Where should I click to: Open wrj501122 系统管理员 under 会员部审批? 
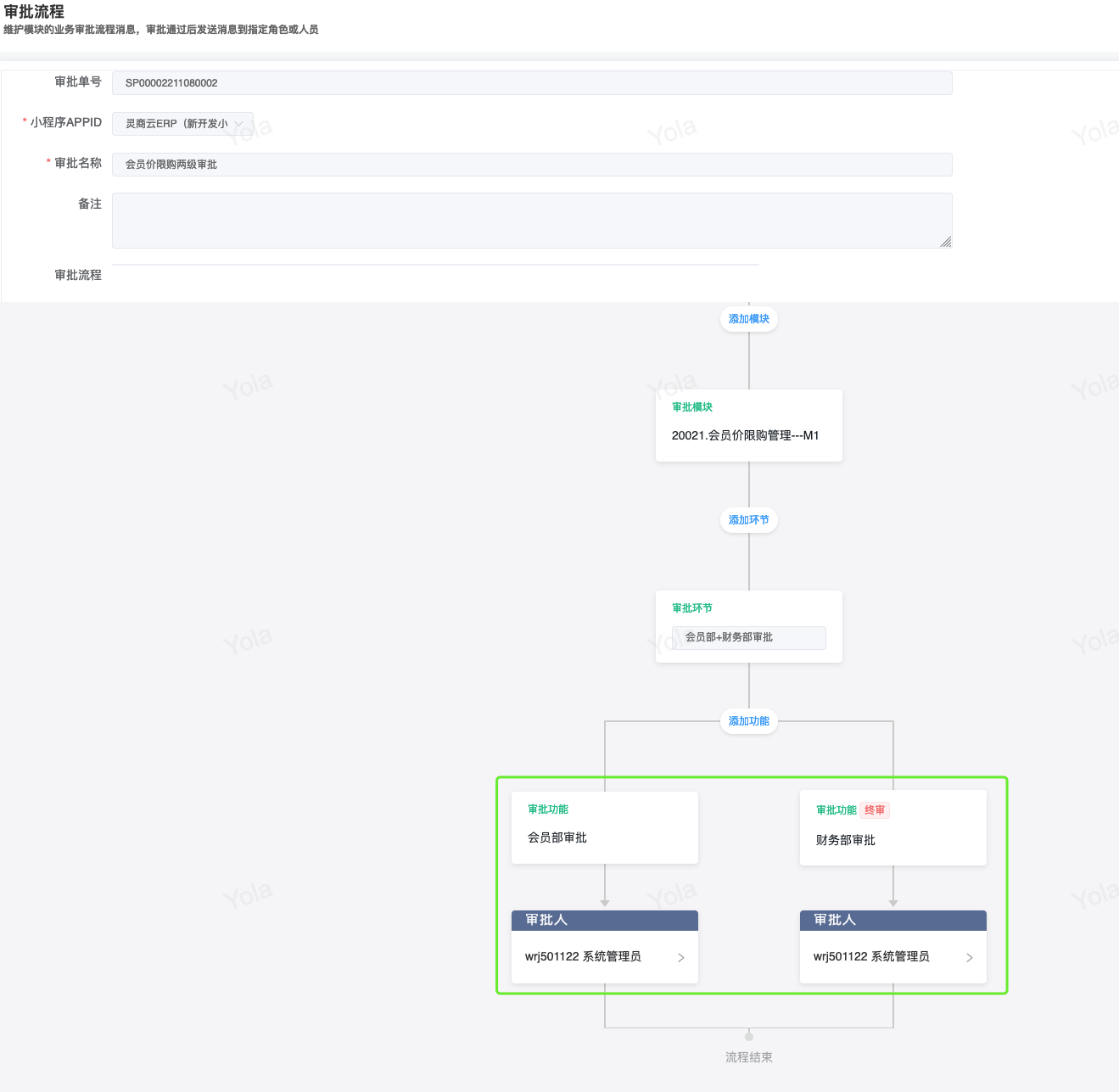(x=584, y=957)
